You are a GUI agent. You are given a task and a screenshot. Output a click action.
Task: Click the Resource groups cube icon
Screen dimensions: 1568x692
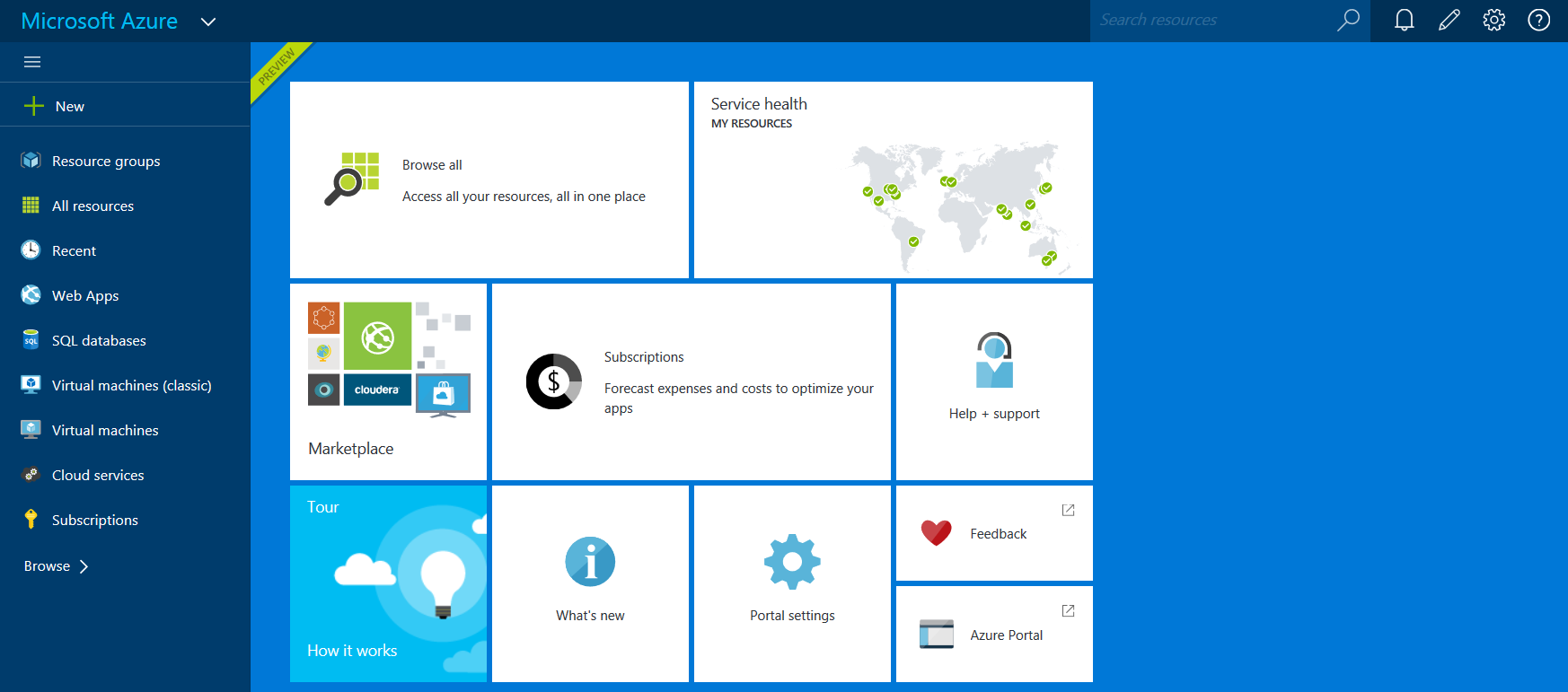click(31, 161)
